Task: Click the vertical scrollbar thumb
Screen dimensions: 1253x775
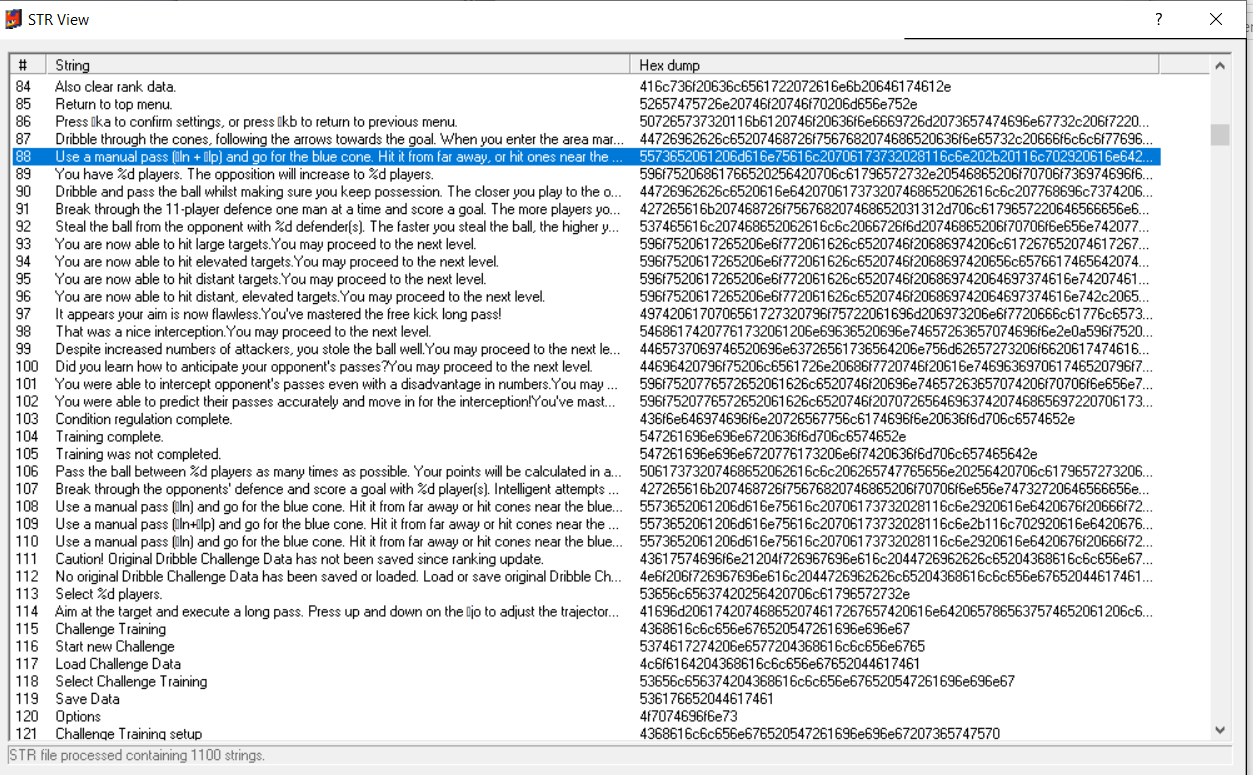Action: coord(1220,134)
